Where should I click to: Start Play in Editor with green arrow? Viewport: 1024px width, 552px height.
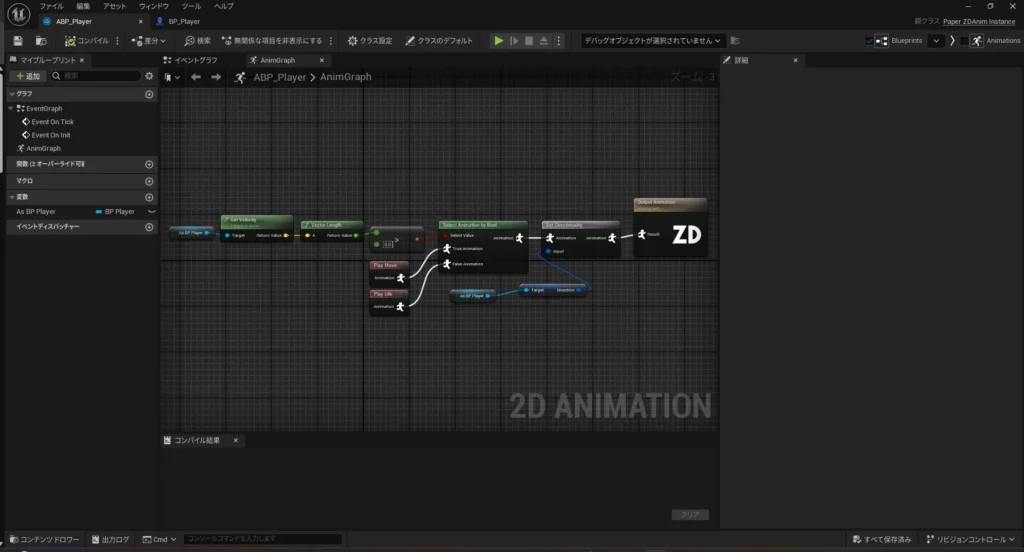tap(498, 41)
